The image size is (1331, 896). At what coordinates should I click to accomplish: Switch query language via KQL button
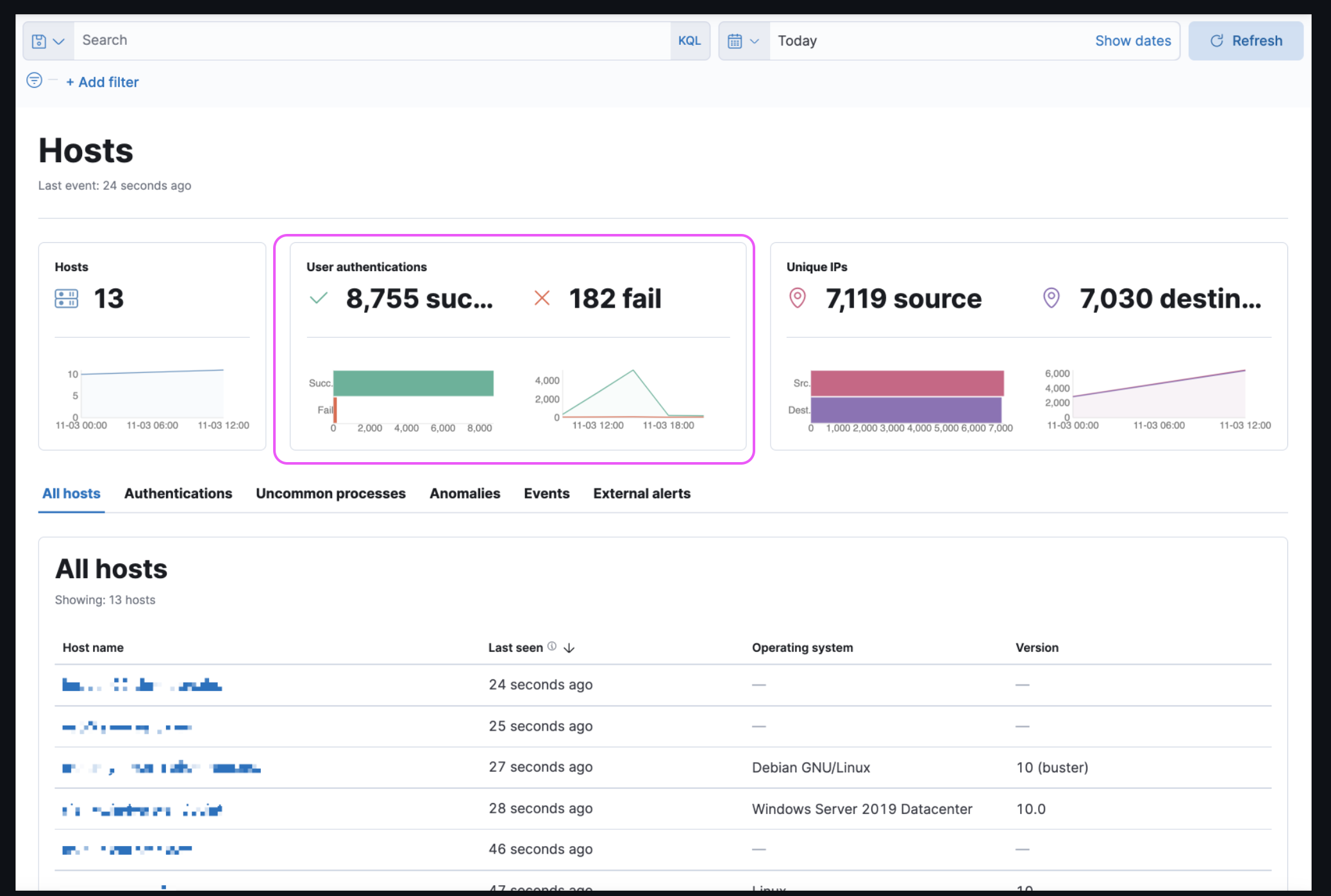(x=690, y=41)
